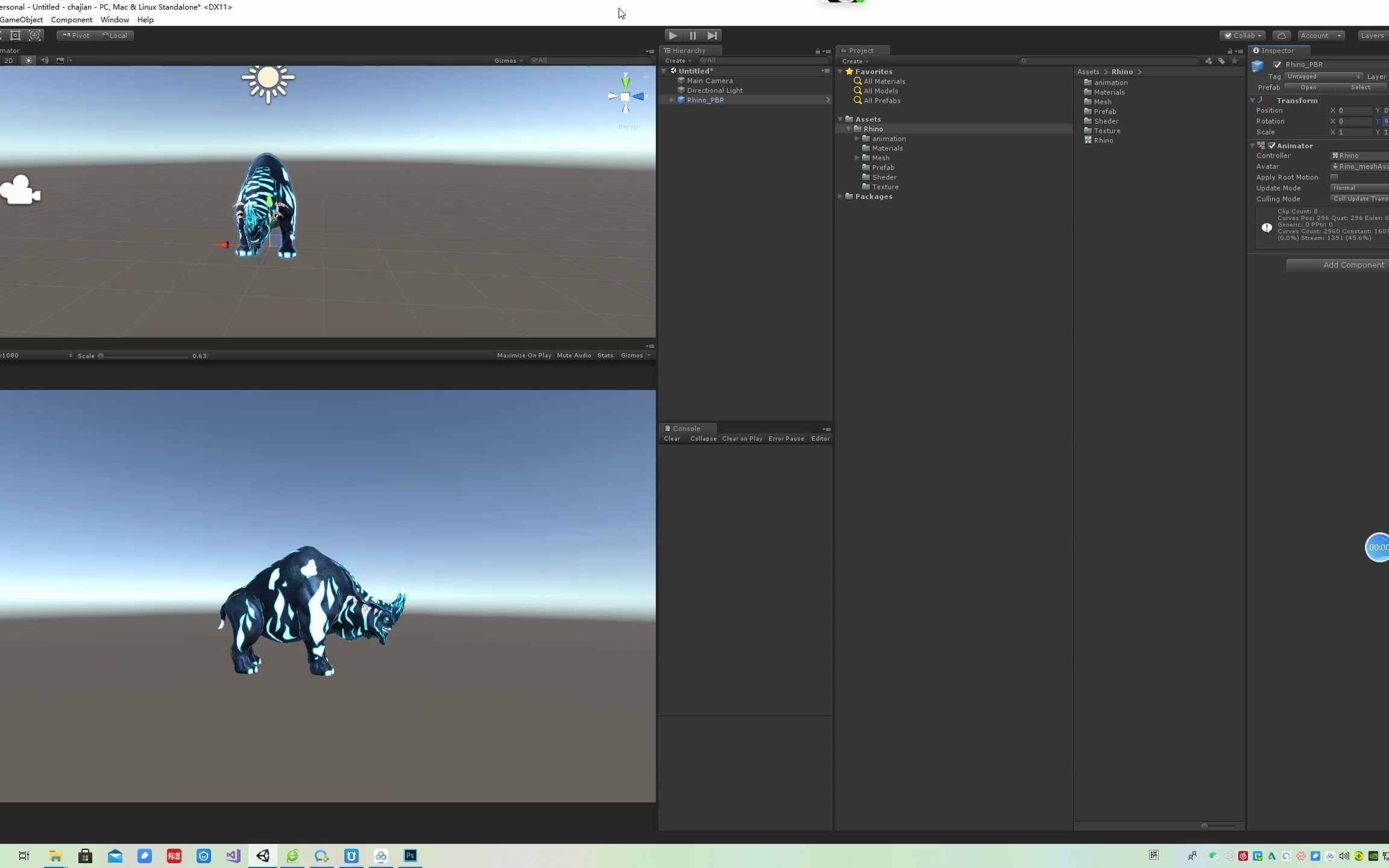Open Photoshop from the taskbar

coord(410,855)
